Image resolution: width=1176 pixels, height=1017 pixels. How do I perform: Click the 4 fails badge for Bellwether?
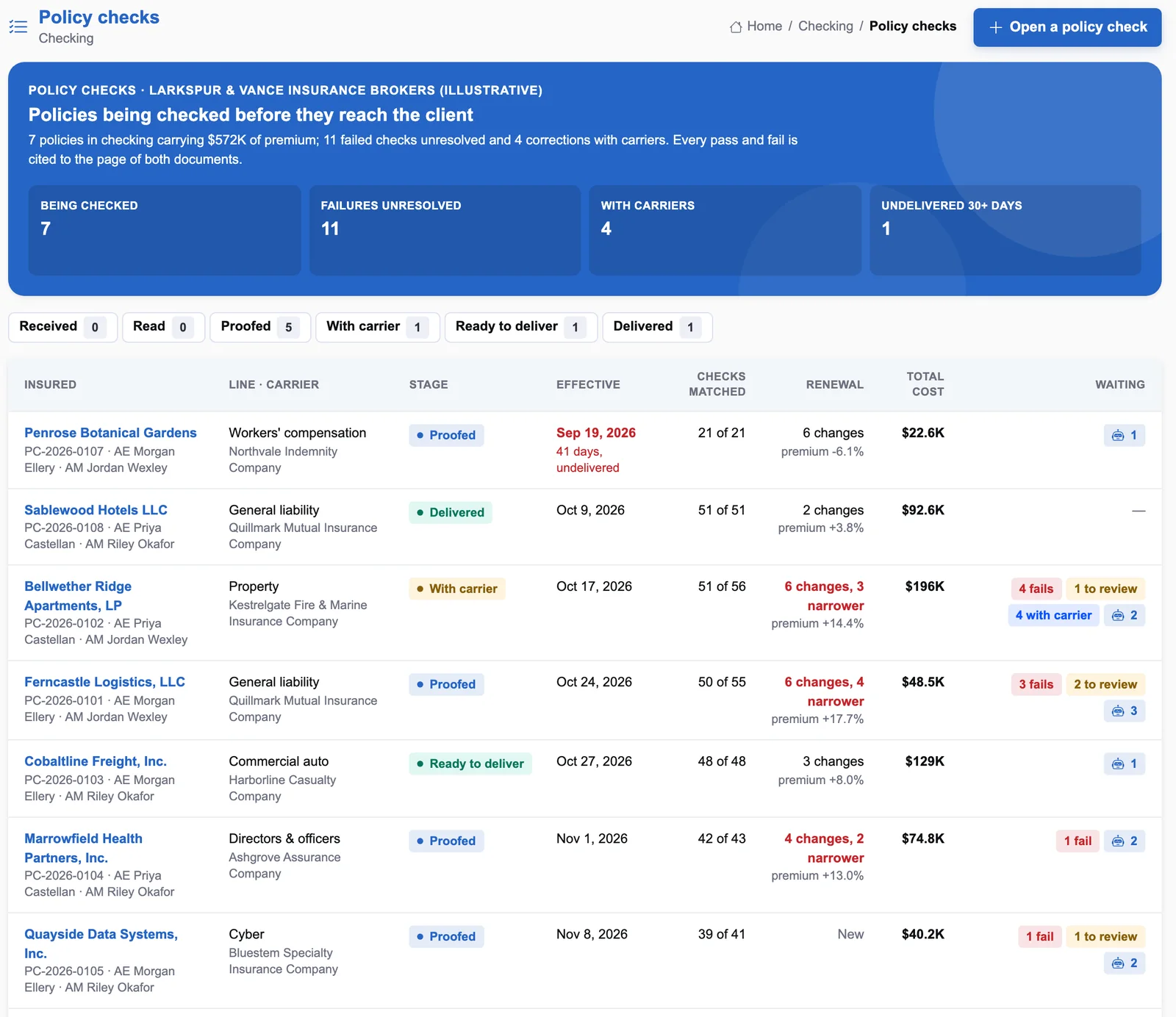coord(1036,589)
